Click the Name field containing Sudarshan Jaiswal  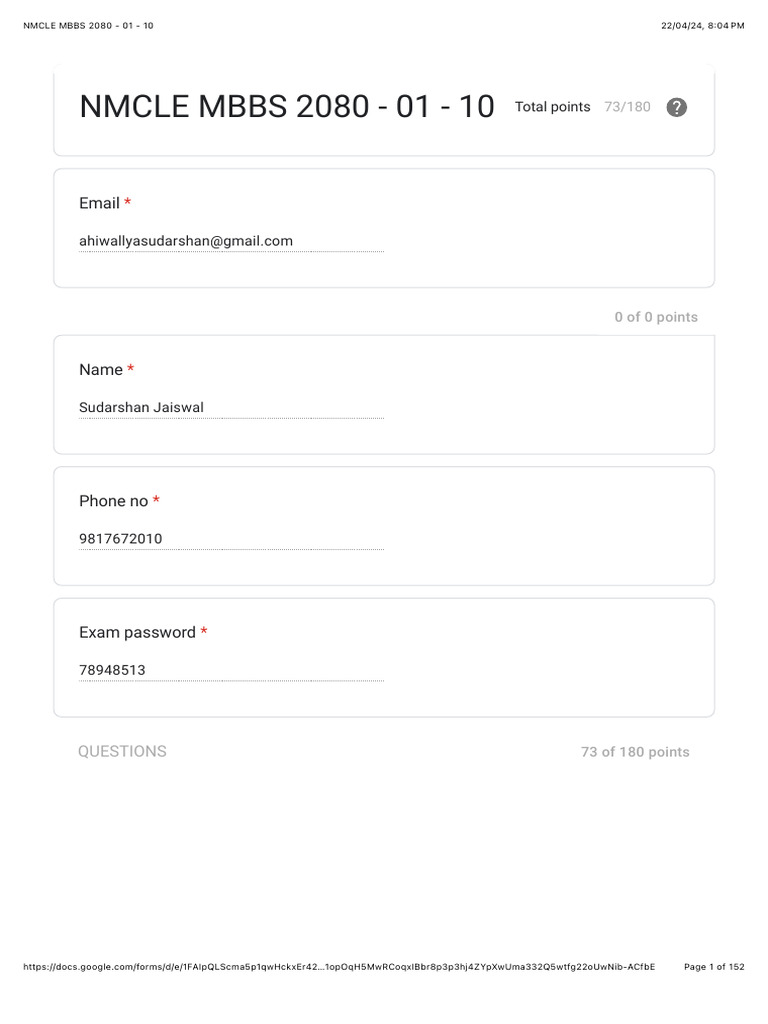[x=231, y=408]
